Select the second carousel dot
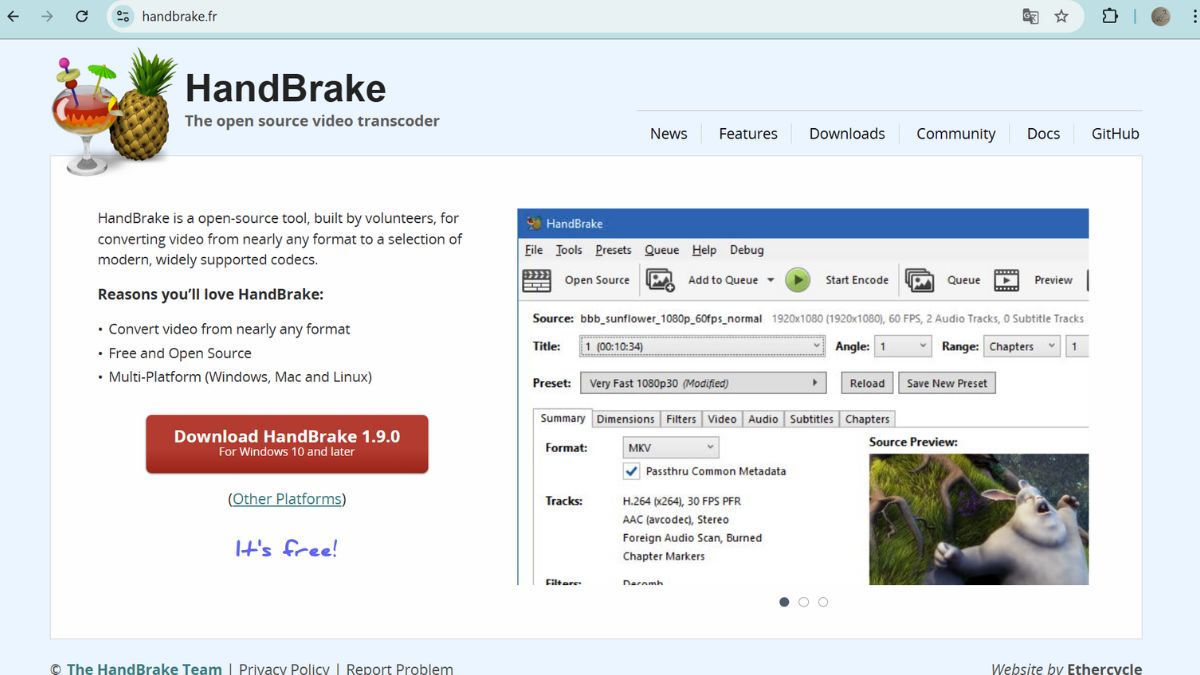 click(x=804, y=602)
